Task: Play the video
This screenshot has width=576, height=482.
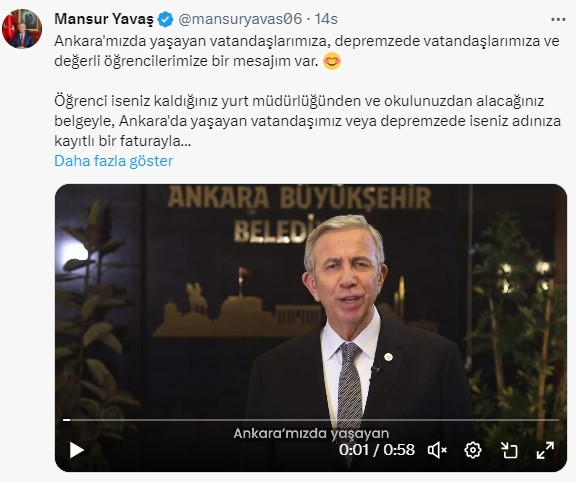Action: click(76, 450)
